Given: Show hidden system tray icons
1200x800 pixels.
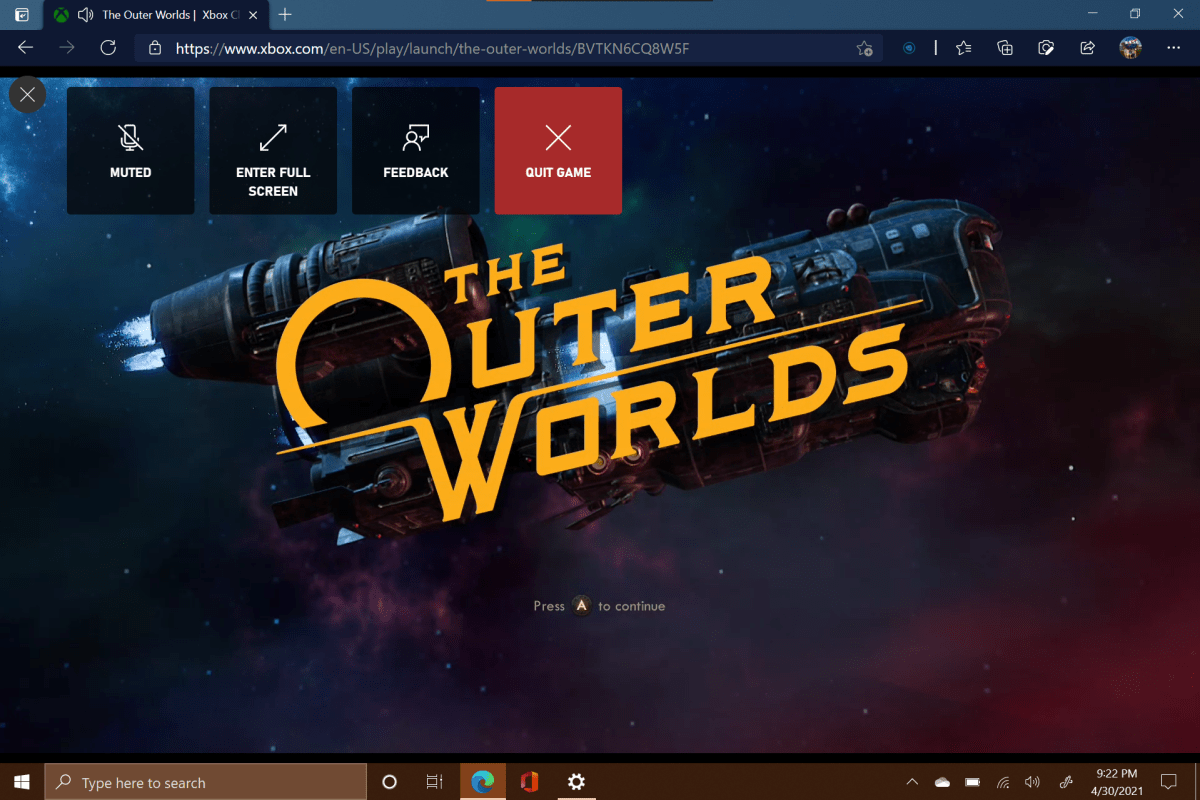Looking at the screenshot, I should click(x=912, y=782).
